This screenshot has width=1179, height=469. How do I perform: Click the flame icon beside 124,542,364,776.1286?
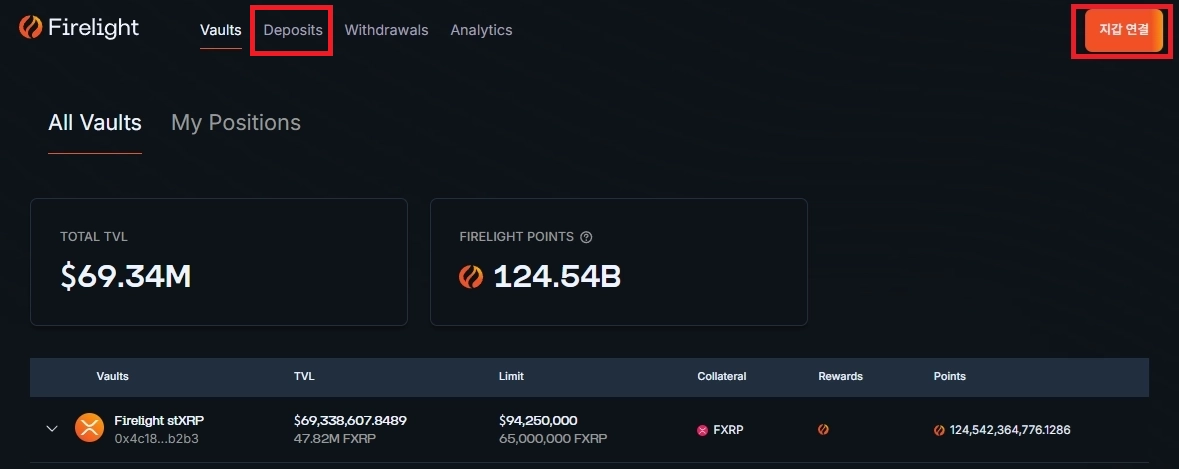click(939, 430)
